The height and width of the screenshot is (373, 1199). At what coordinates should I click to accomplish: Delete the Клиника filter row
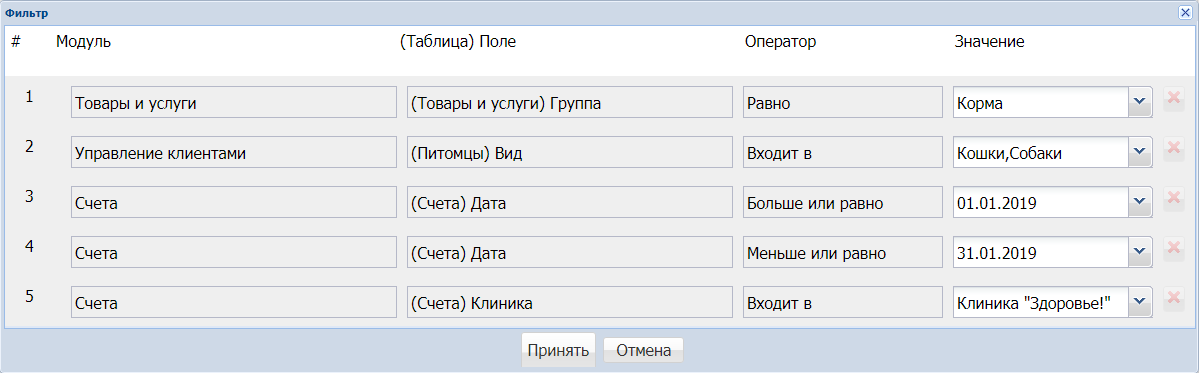pos(1173,299)
